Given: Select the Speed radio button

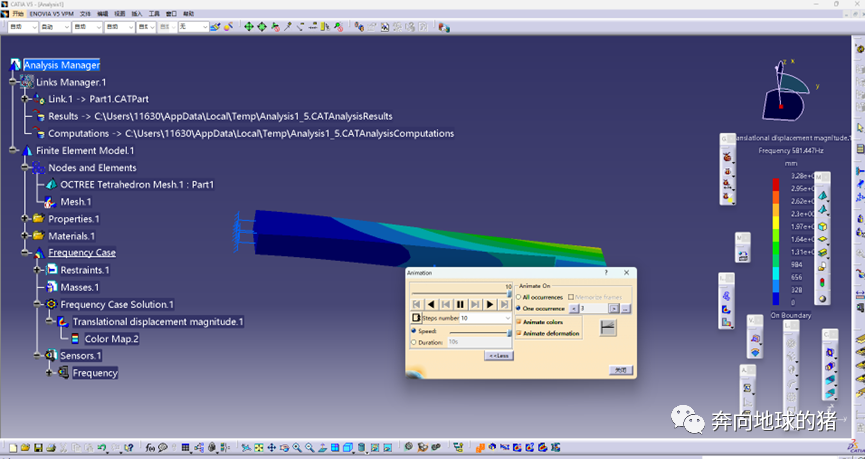Looking at the screenshot, I should (414, 331).
